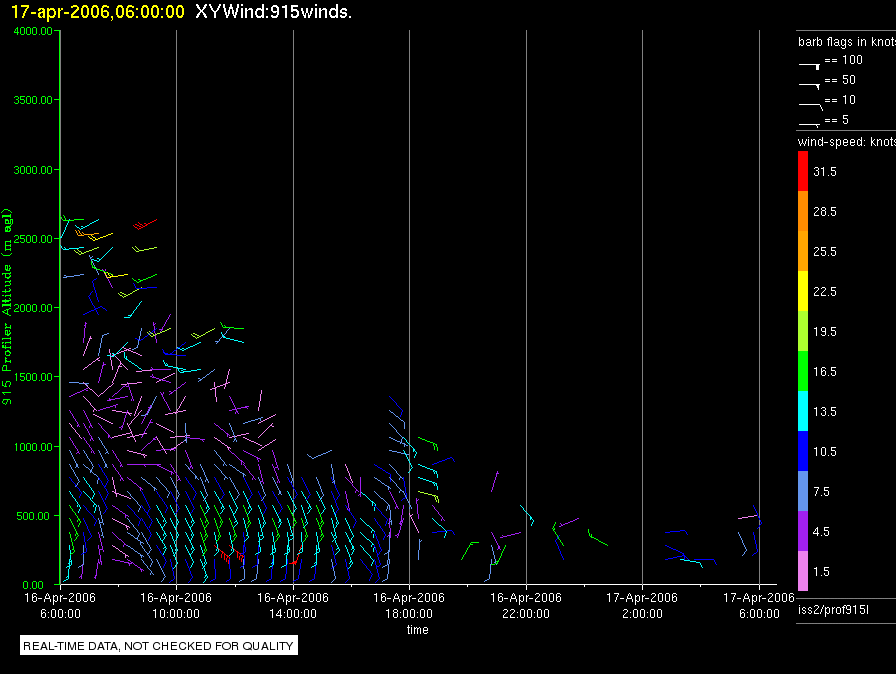
Task: Click the 16-Apr-2006 14:00:00 time label
Action: point(293,605)
